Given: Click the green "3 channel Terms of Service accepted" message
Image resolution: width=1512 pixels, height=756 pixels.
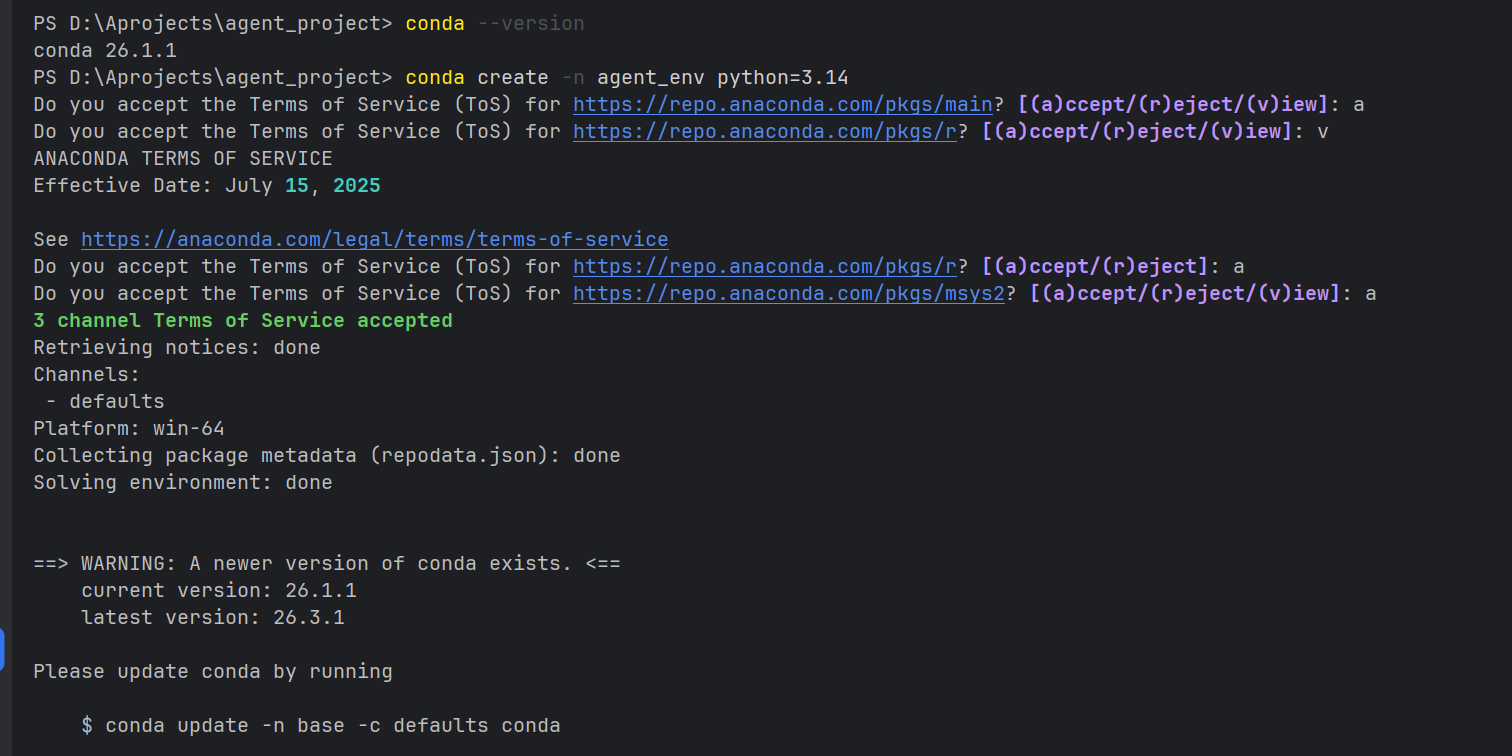Looking at the screenshot, I should 243,320.
